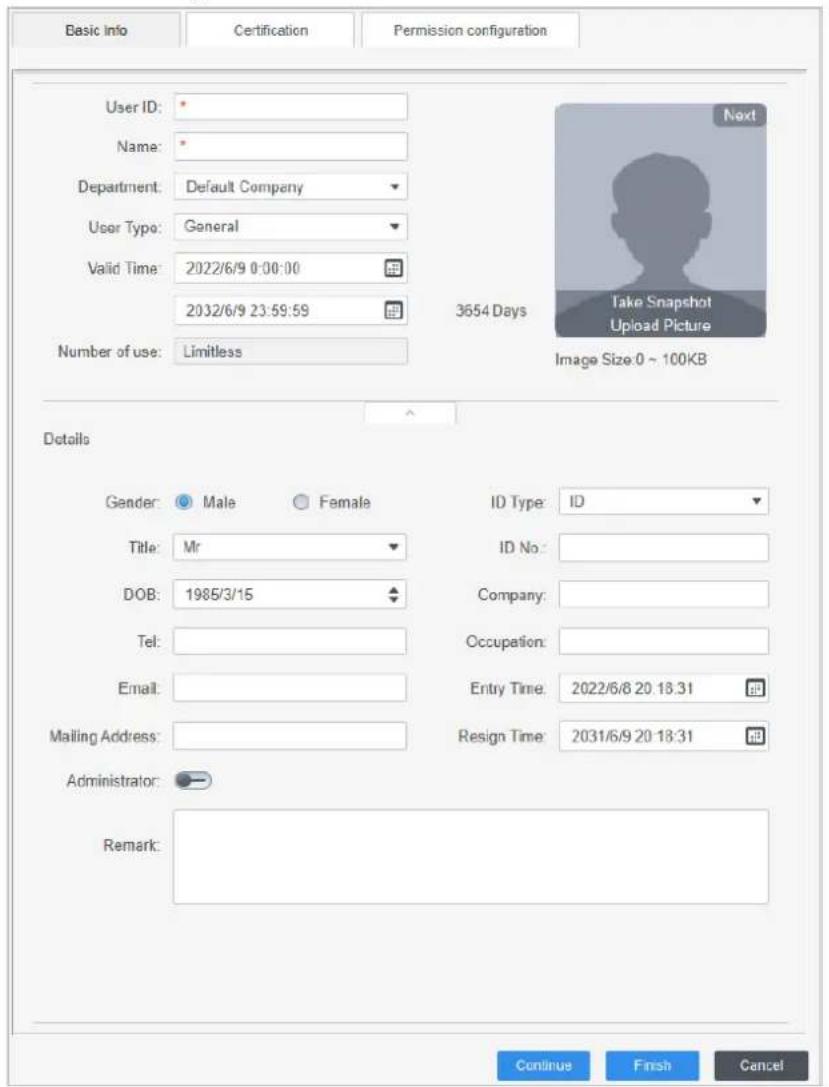Click the Valid Time start date text
The height and width of the screenshot is (1087, 829).
click(243, 269)
